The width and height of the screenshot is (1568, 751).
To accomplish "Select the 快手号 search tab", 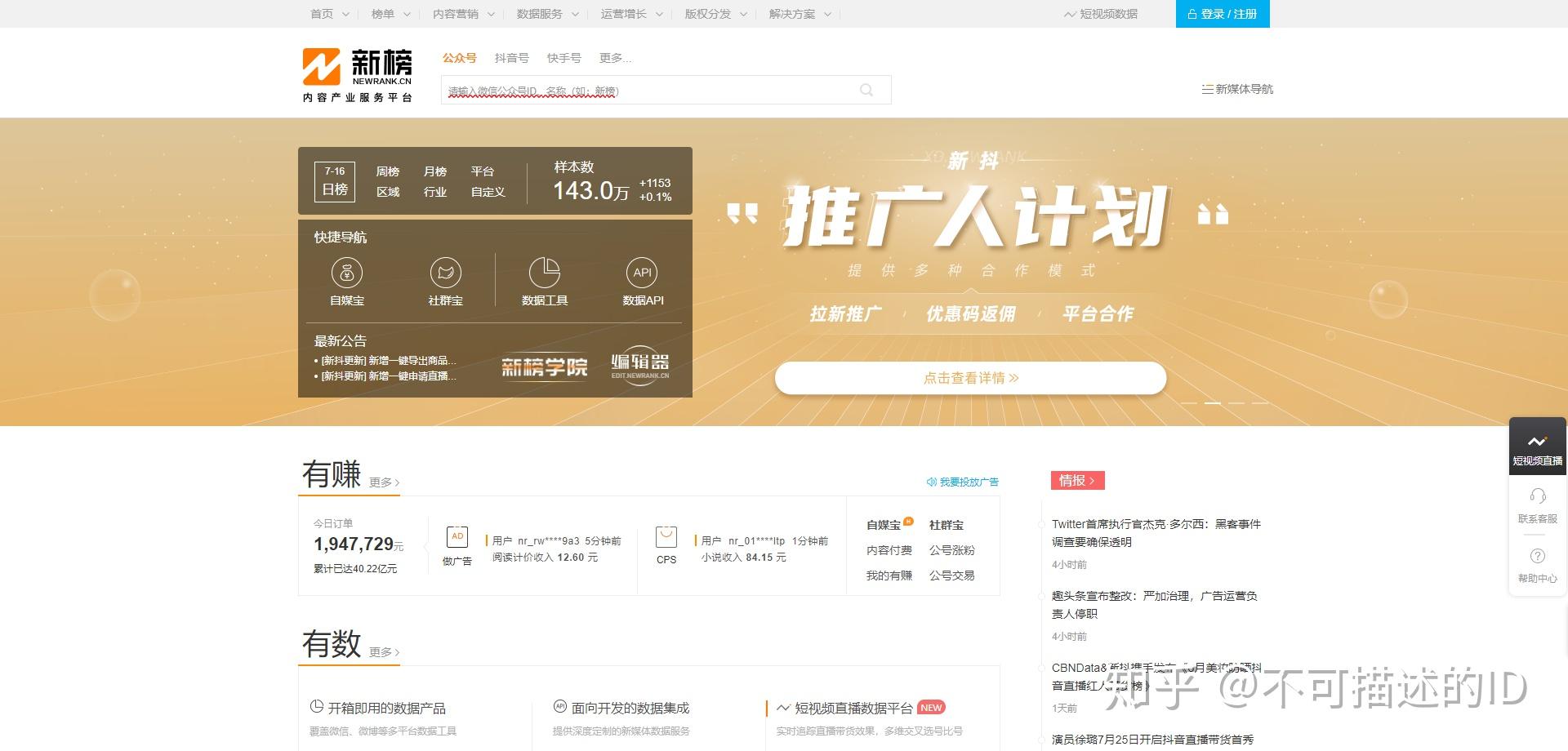I will pyautogui.click(x=564, y=58).
